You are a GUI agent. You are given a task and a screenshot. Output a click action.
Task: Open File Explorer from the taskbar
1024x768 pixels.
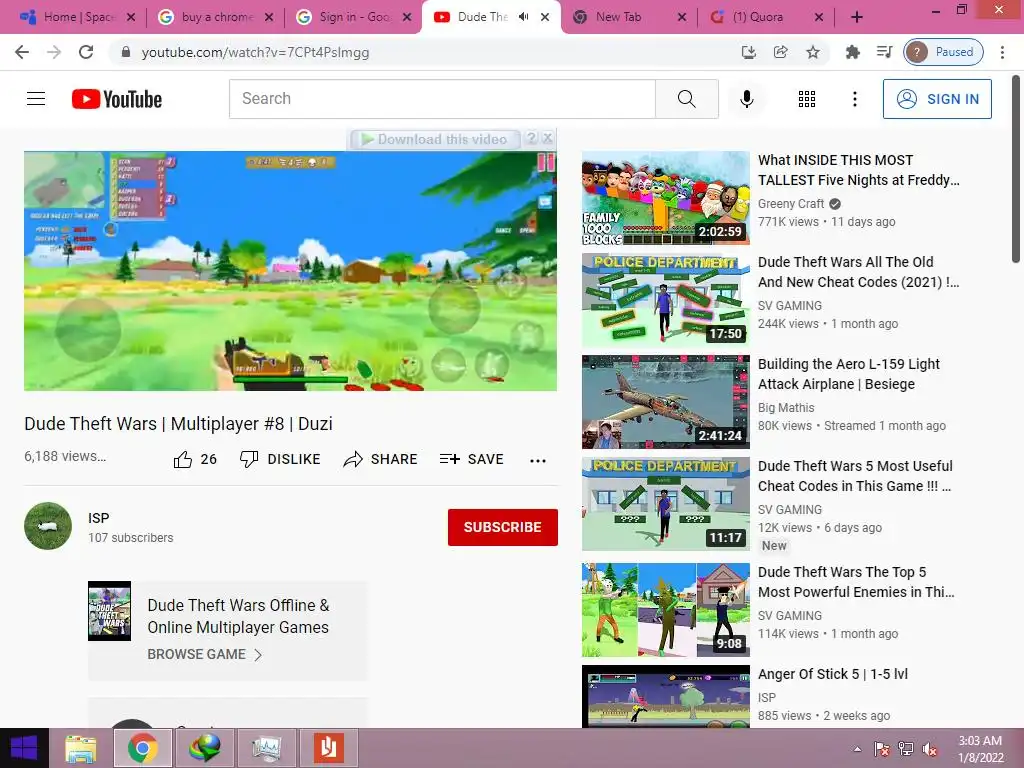pos(80,748)
